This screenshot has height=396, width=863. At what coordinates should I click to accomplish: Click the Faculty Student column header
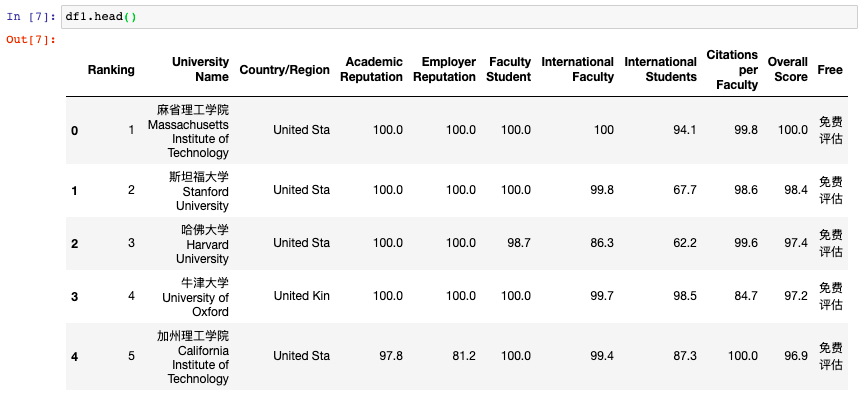click(510, 69)
